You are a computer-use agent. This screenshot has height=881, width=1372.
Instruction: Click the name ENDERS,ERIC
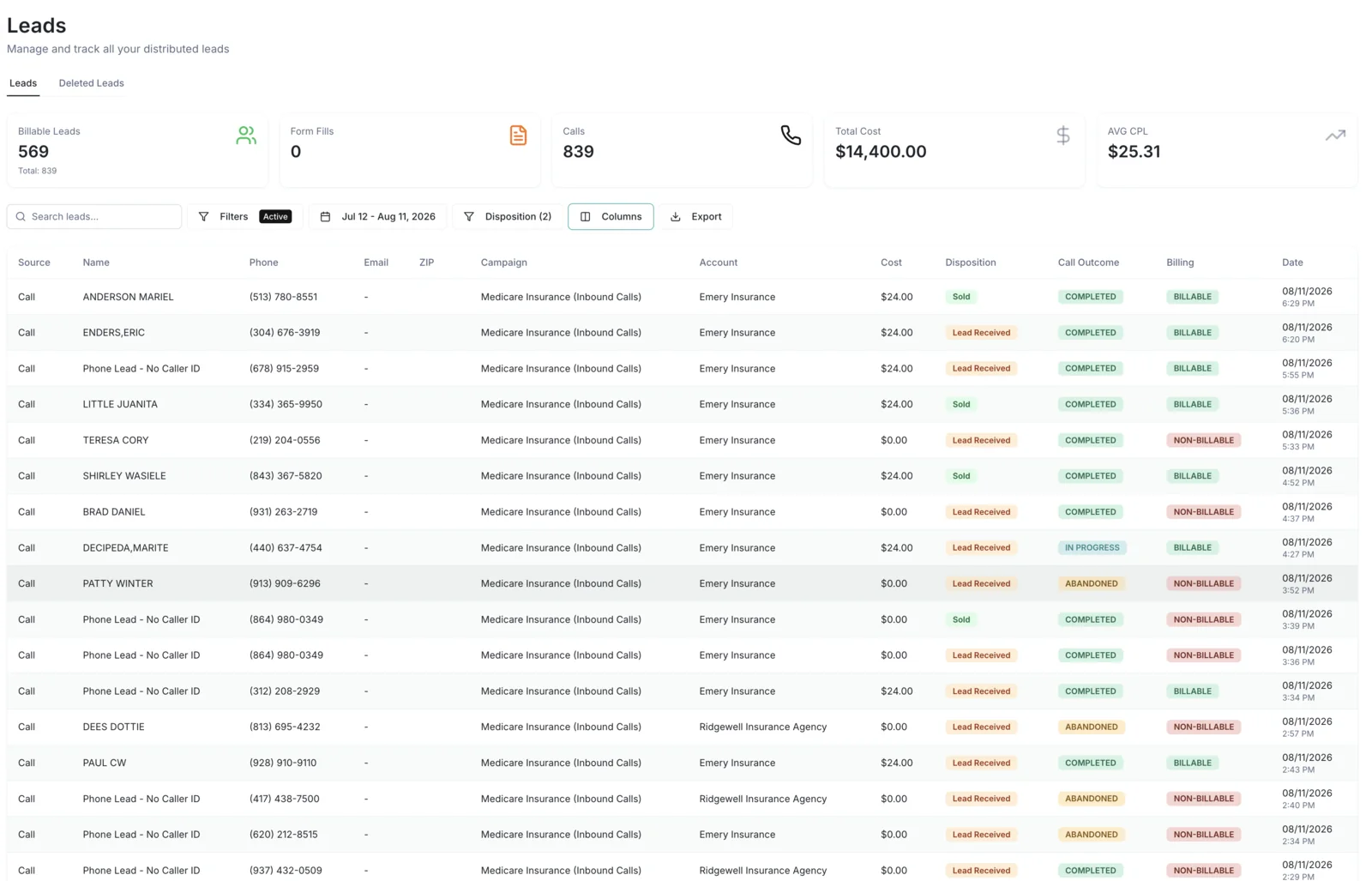click(x=114, y=333)
